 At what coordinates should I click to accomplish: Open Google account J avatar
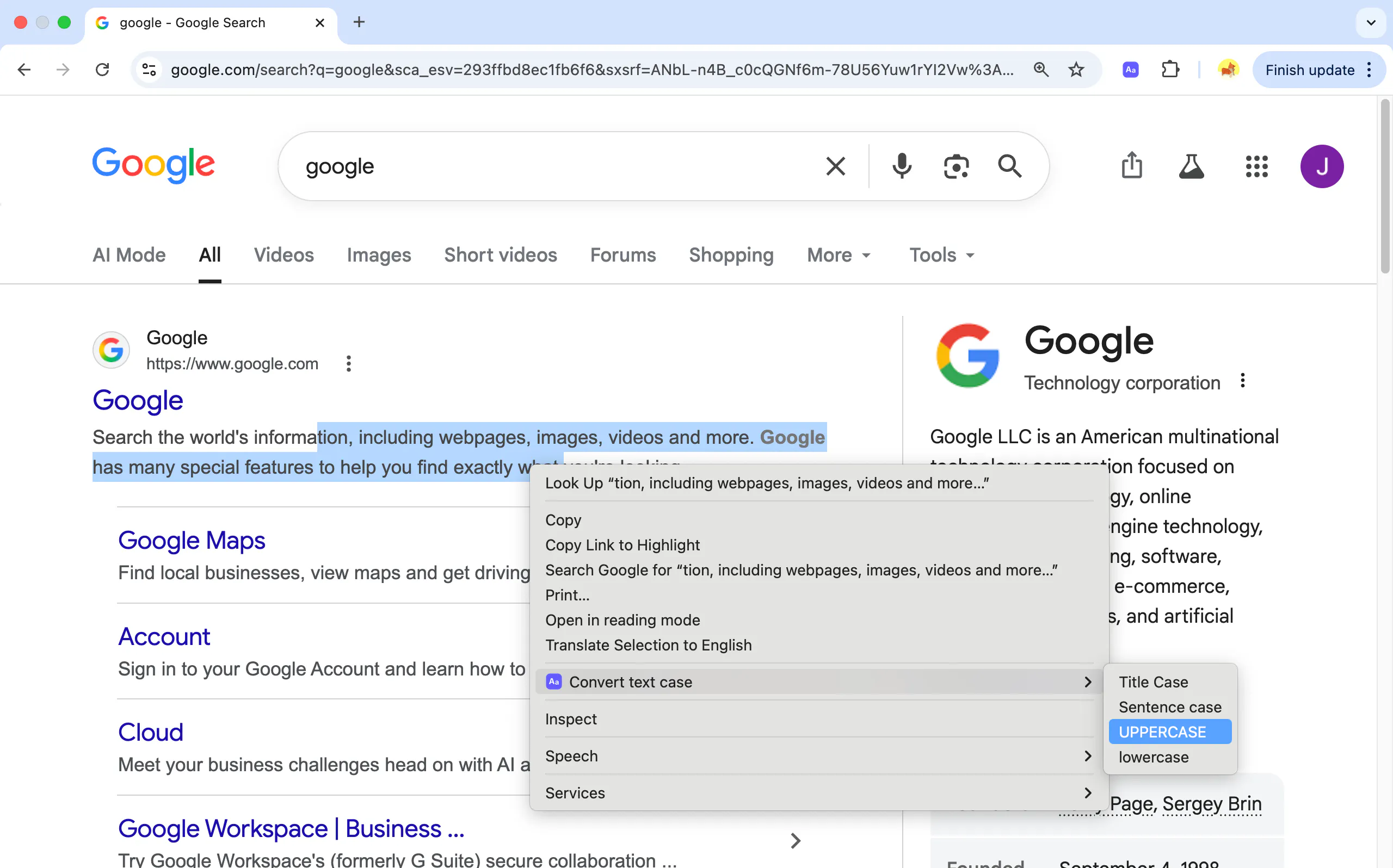[x=1322, y=166]
